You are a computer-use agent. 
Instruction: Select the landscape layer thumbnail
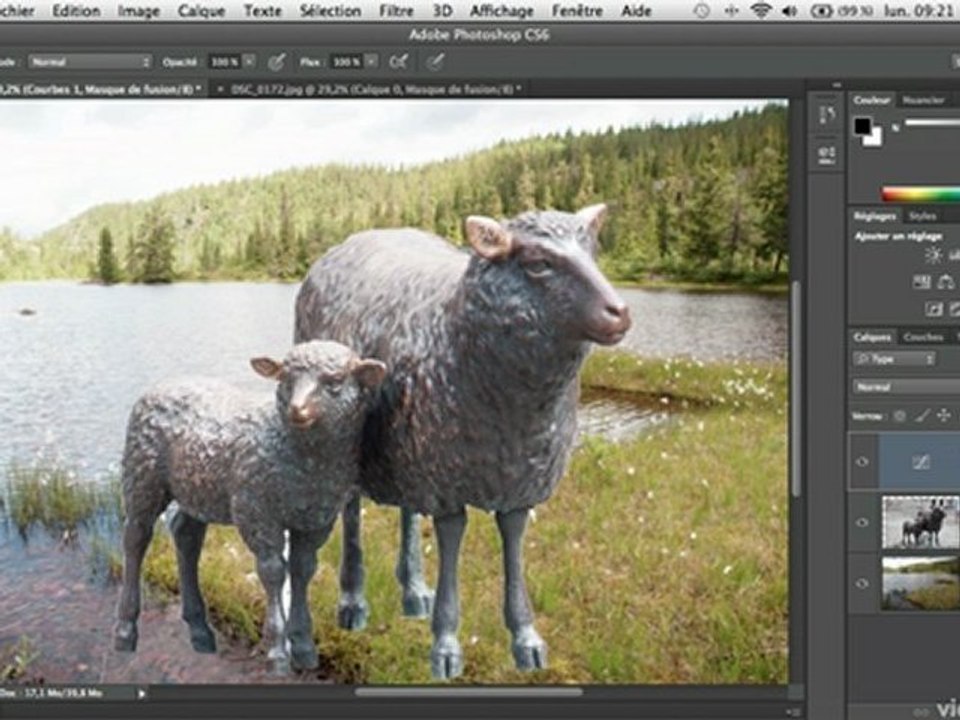click(x=921, y=583)
